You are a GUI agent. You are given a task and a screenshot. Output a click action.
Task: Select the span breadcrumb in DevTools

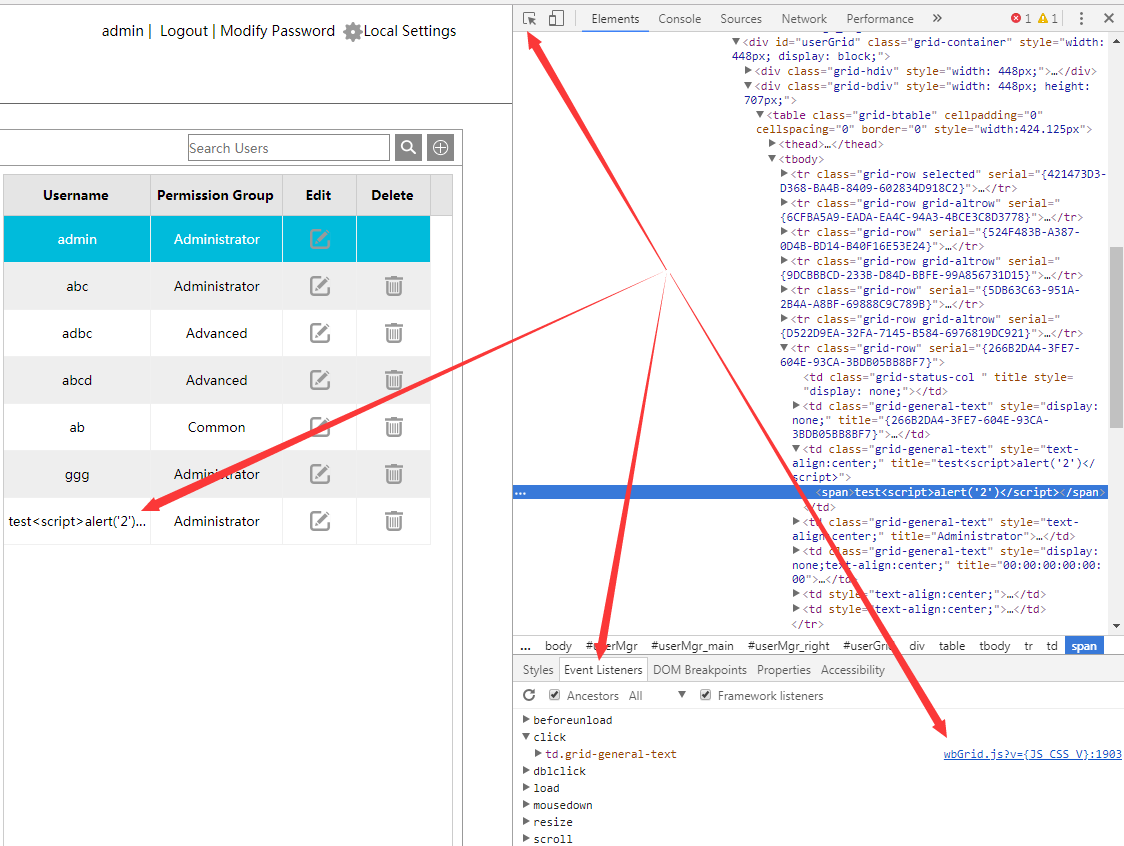(x=1084, y=646)
